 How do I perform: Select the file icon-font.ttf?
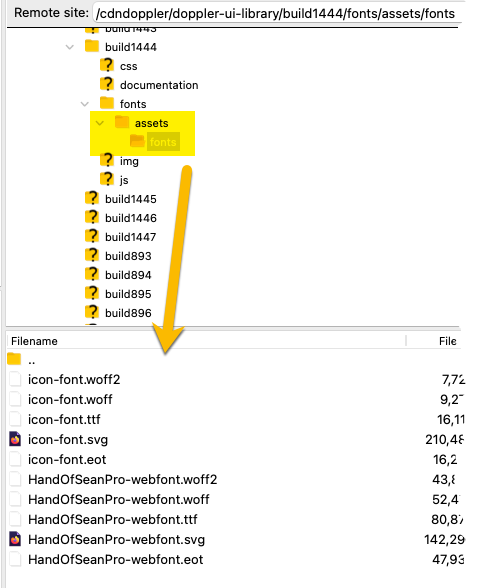(x=64, y=419)
